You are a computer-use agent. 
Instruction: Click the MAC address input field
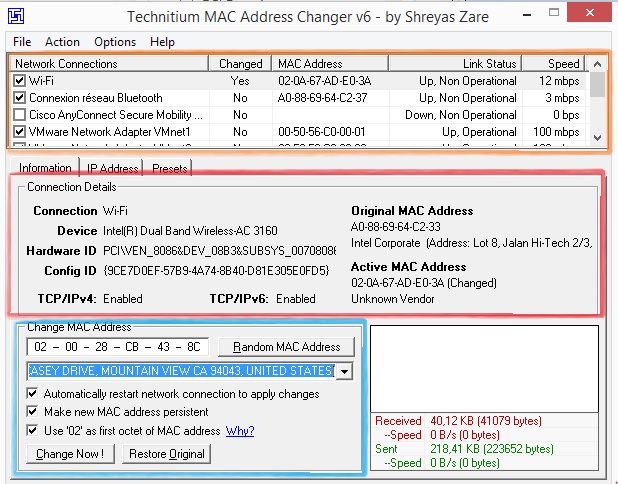point(117,347)
